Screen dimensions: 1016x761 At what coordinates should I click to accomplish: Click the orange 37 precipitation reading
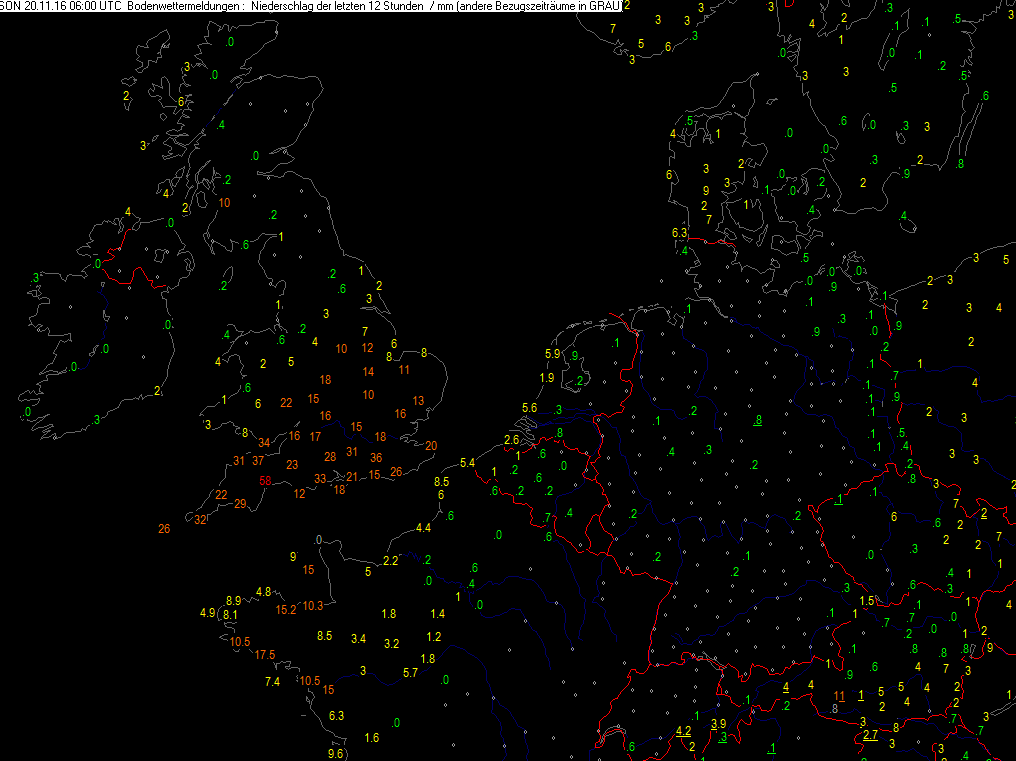click(x=258, y=461)
